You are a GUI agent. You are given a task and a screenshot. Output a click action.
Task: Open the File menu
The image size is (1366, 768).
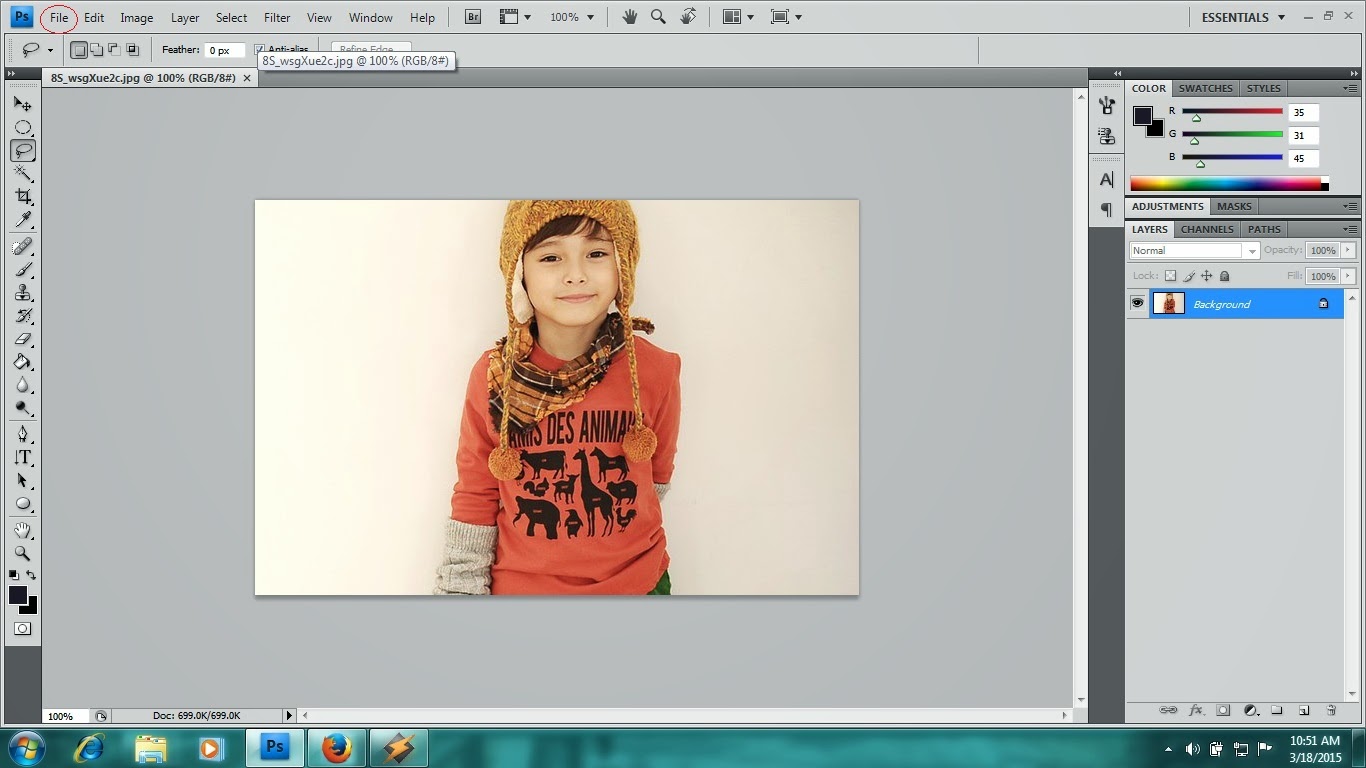click(x=59, y=17)
